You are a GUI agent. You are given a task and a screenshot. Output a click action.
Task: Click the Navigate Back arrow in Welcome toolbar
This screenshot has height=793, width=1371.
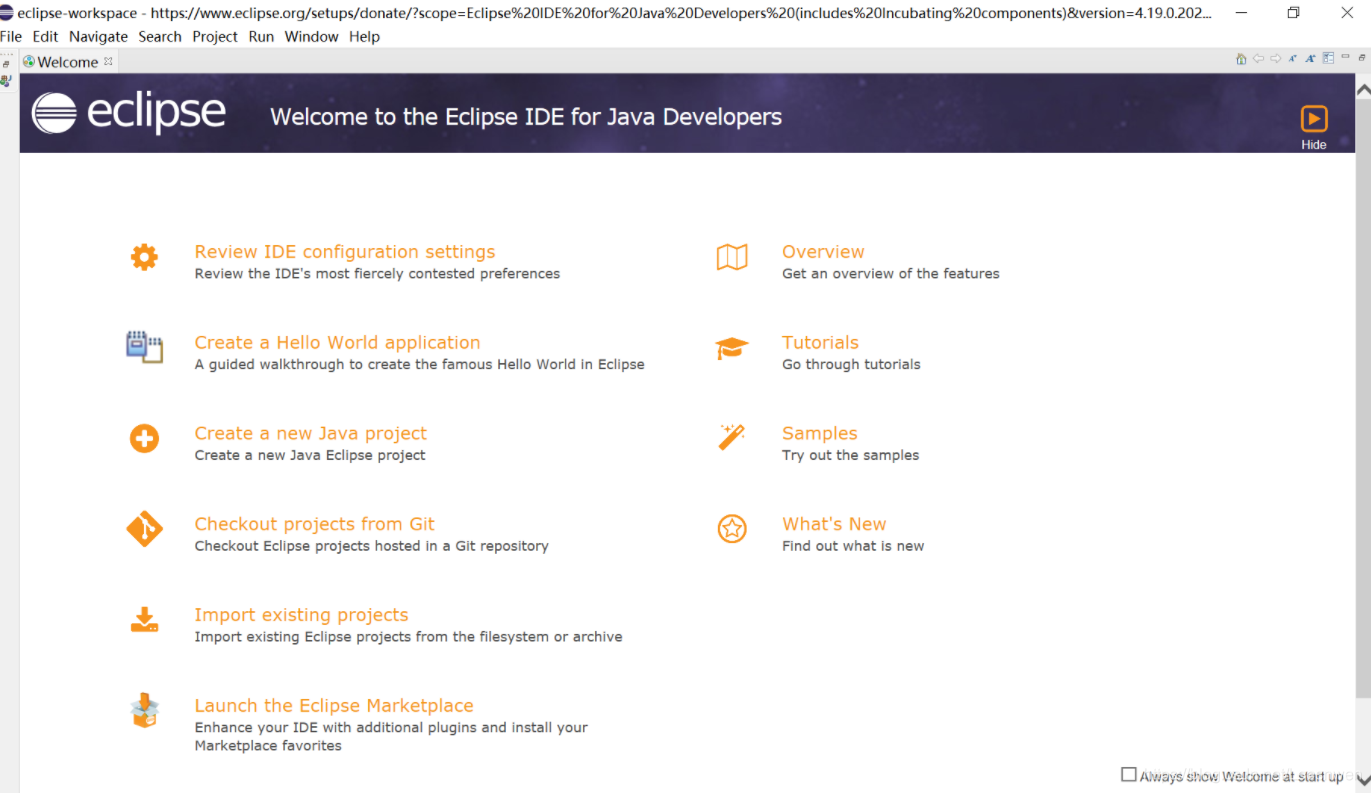(1258, 58)
